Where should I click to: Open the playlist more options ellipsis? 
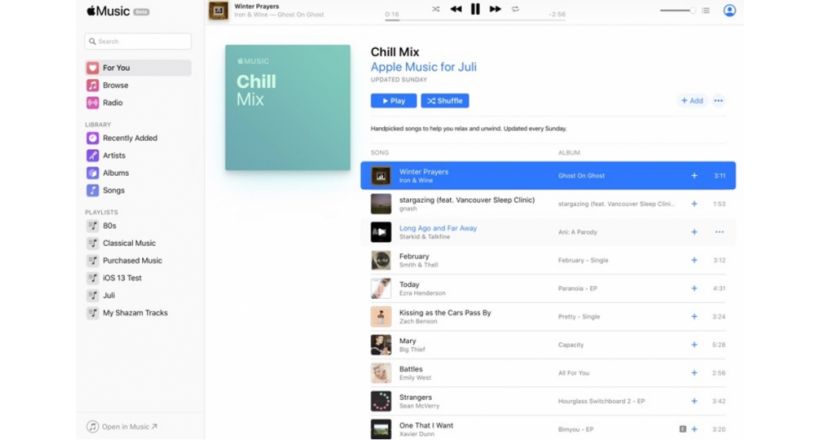(719, 100)
